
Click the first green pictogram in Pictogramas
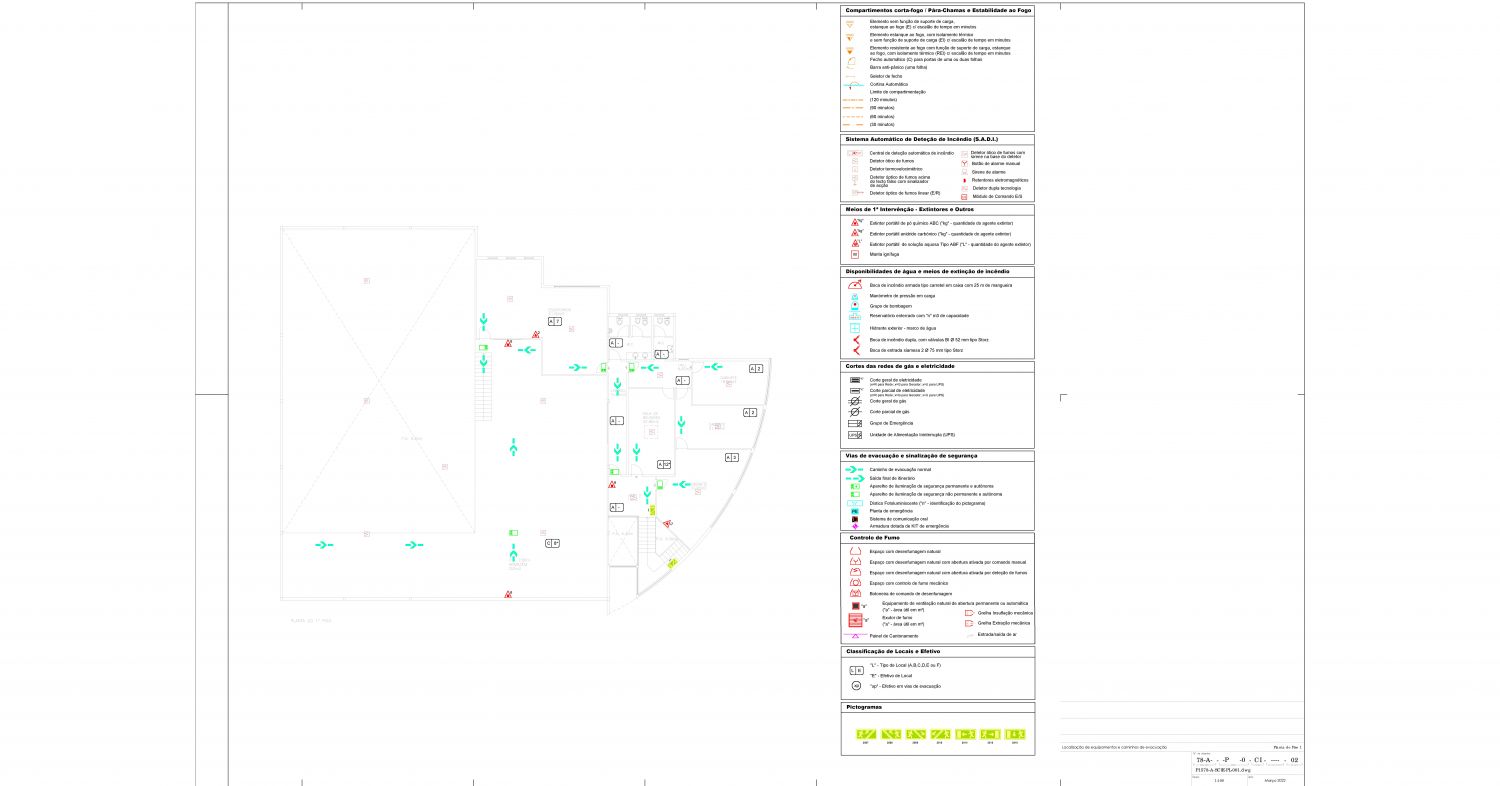867,734
